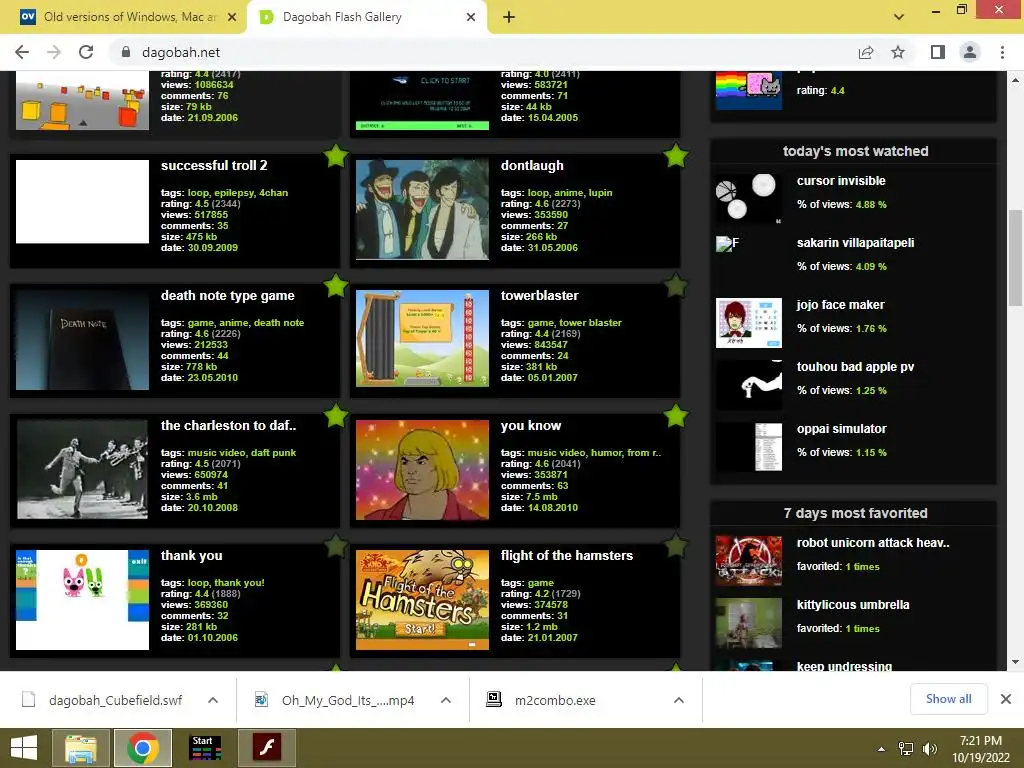The width and height of the screenshot is (1024, 768).
Task: Toggle favorite star on flight of the hamsters
Action: point(676,546)
